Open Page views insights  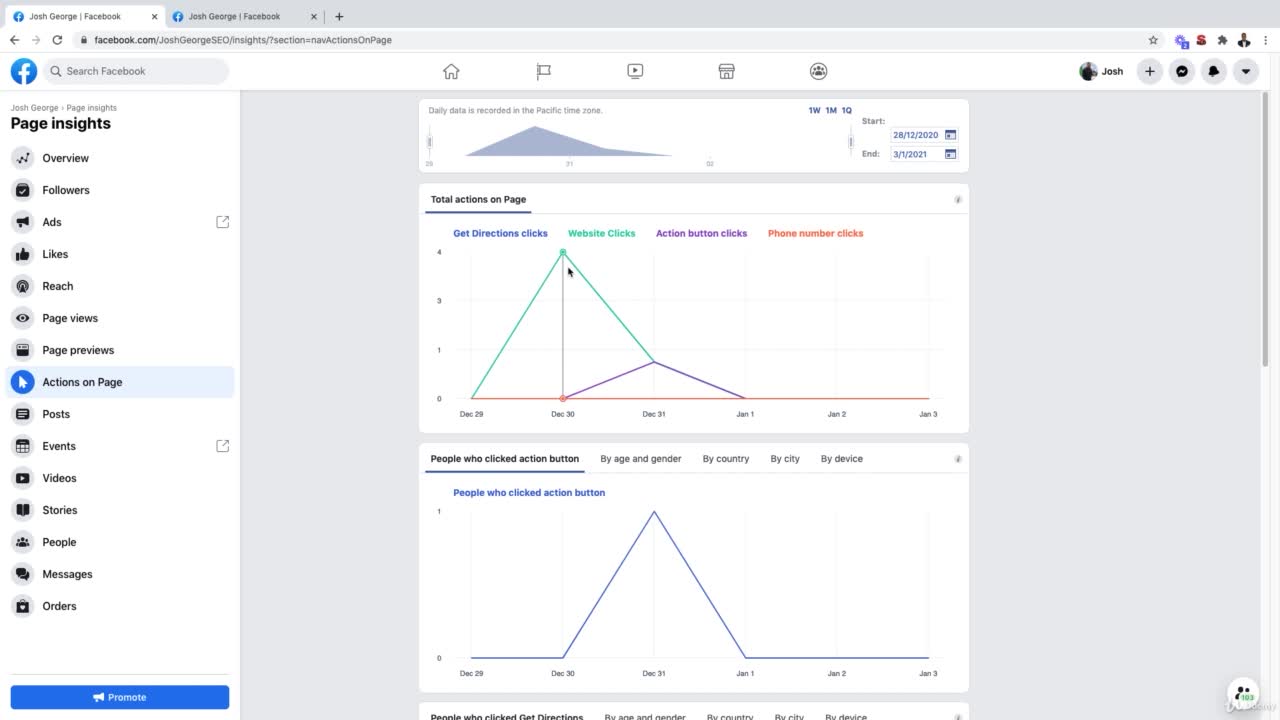[x=120, y=318]
